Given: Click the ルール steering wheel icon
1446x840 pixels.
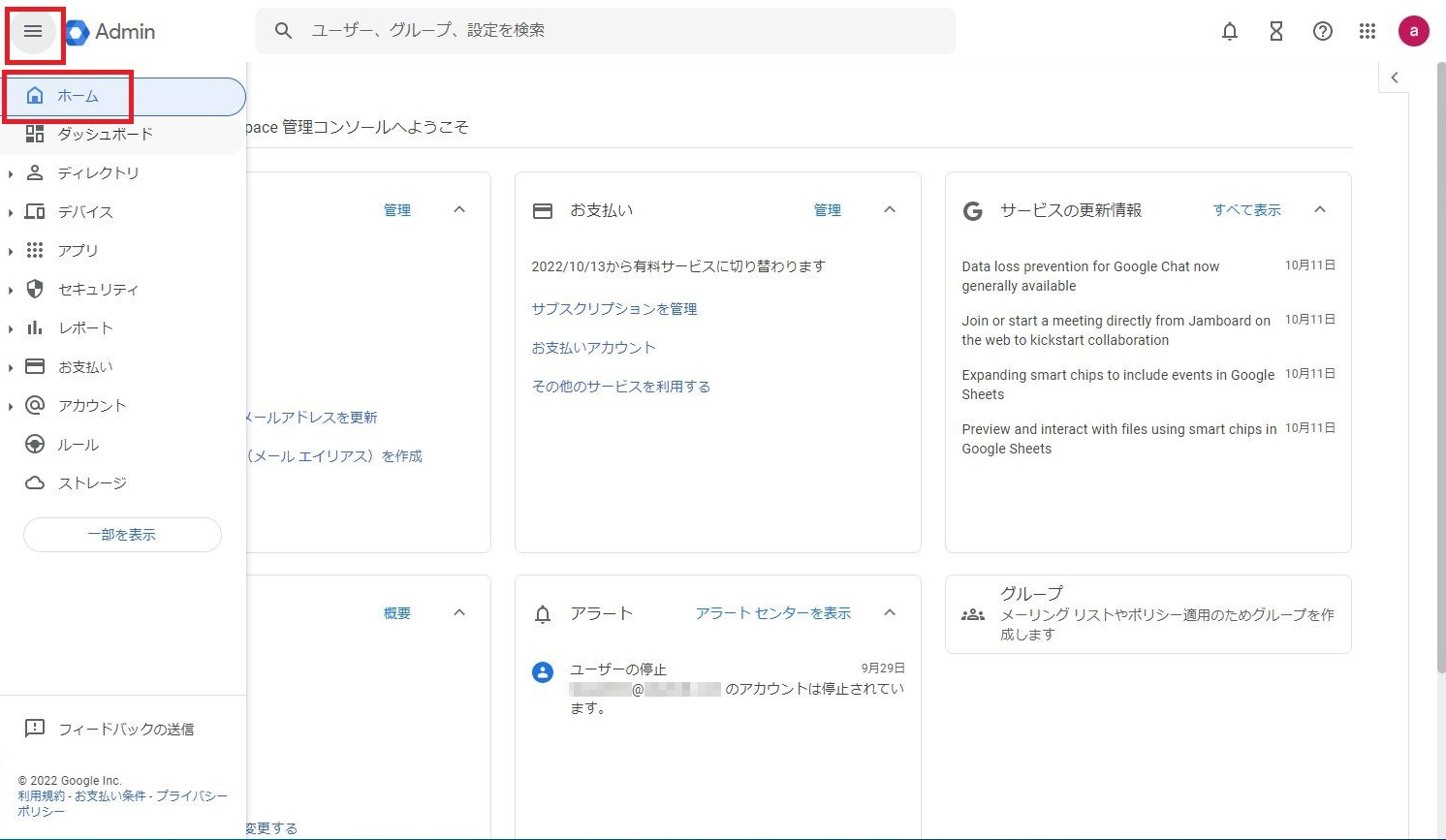Looking at the screenshot, I should tap(35, 444).
